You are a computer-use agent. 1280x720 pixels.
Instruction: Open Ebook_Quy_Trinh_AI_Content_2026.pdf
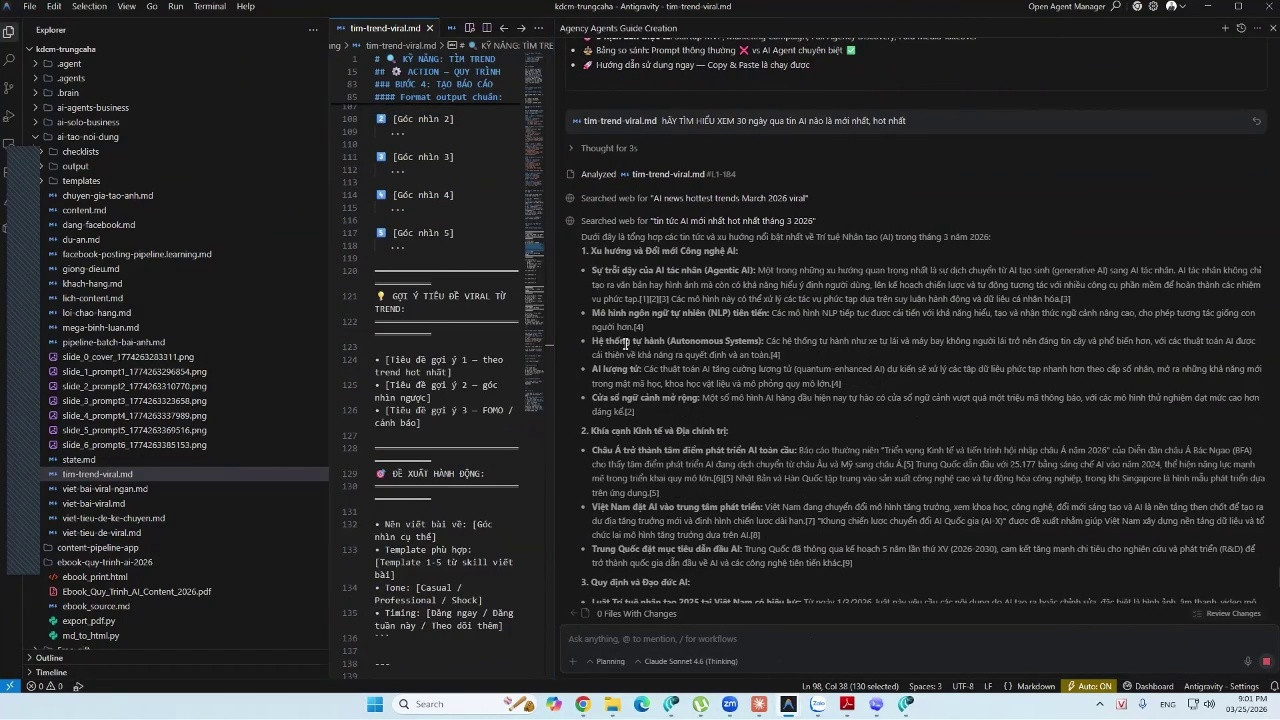[136, 591]
